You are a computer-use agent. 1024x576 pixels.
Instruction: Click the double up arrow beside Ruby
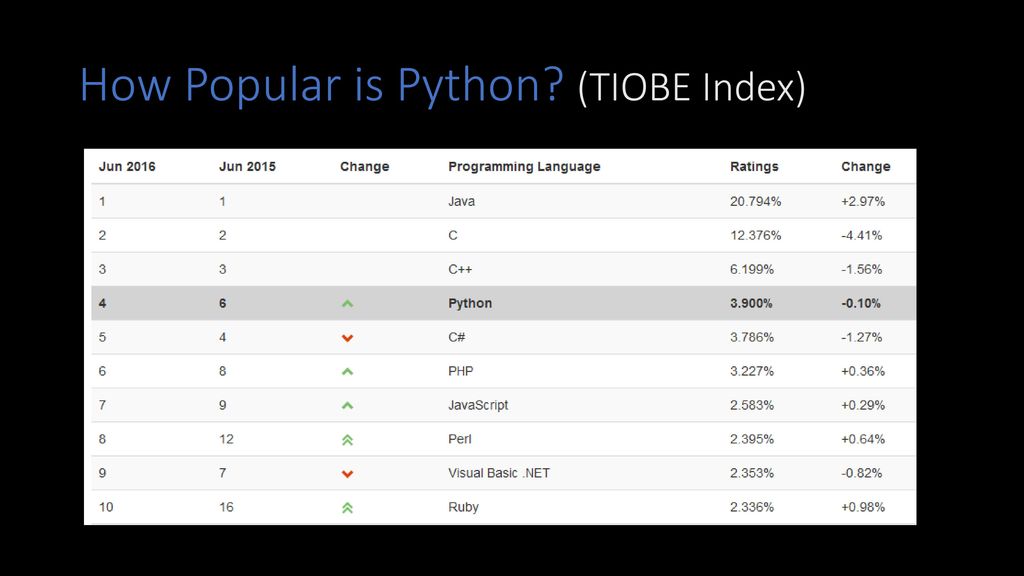347,507
